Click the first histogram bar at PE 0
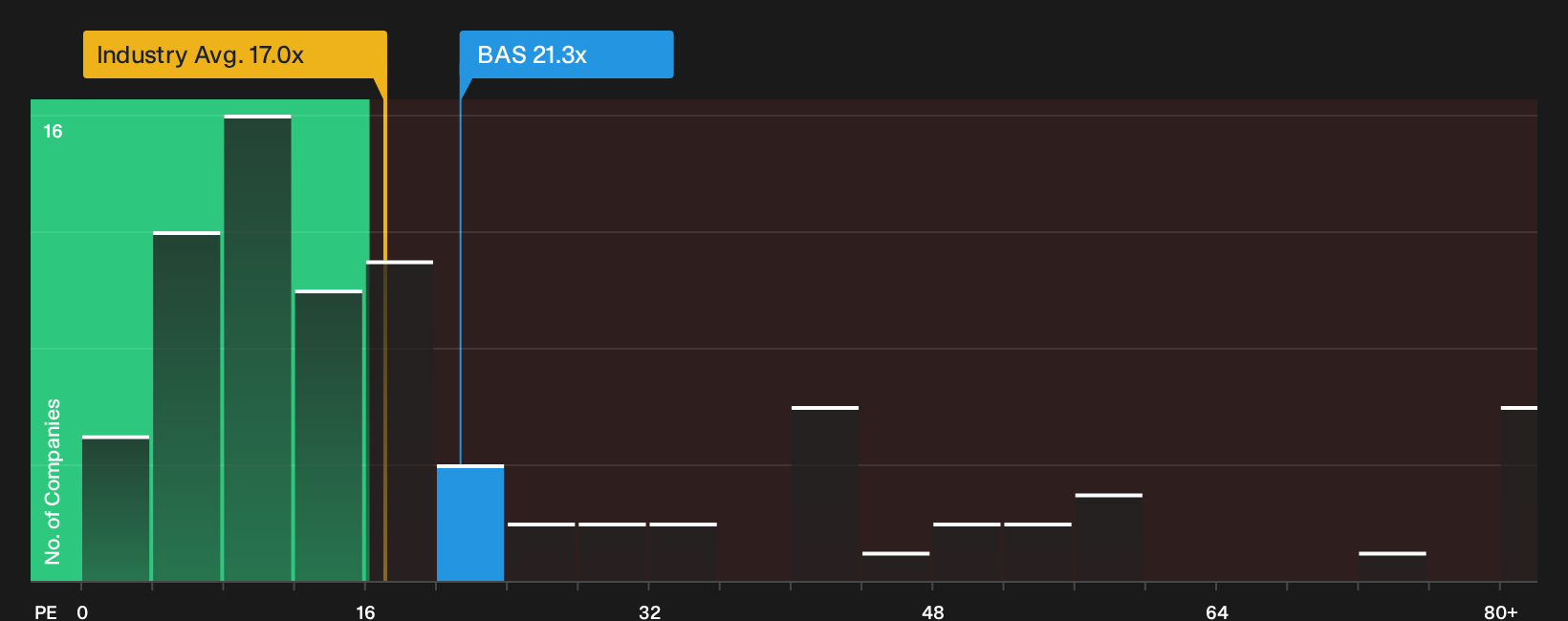This screenshot has height=621, width=1568. tap(116, 508)
